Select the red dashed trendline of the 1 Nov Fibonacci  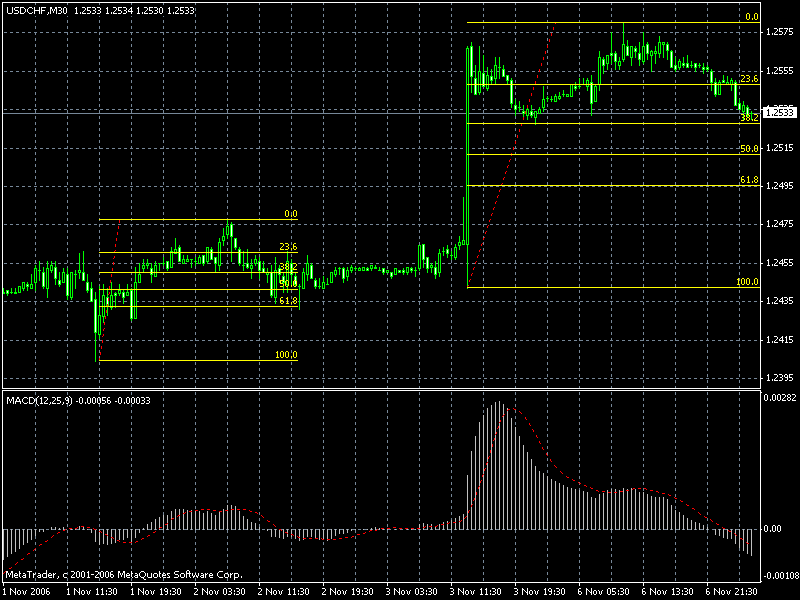[109, 290]
